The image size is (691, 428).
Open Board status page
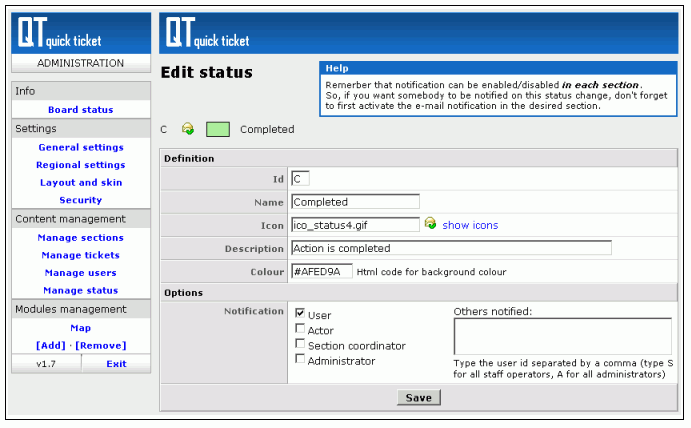[81, 110]
